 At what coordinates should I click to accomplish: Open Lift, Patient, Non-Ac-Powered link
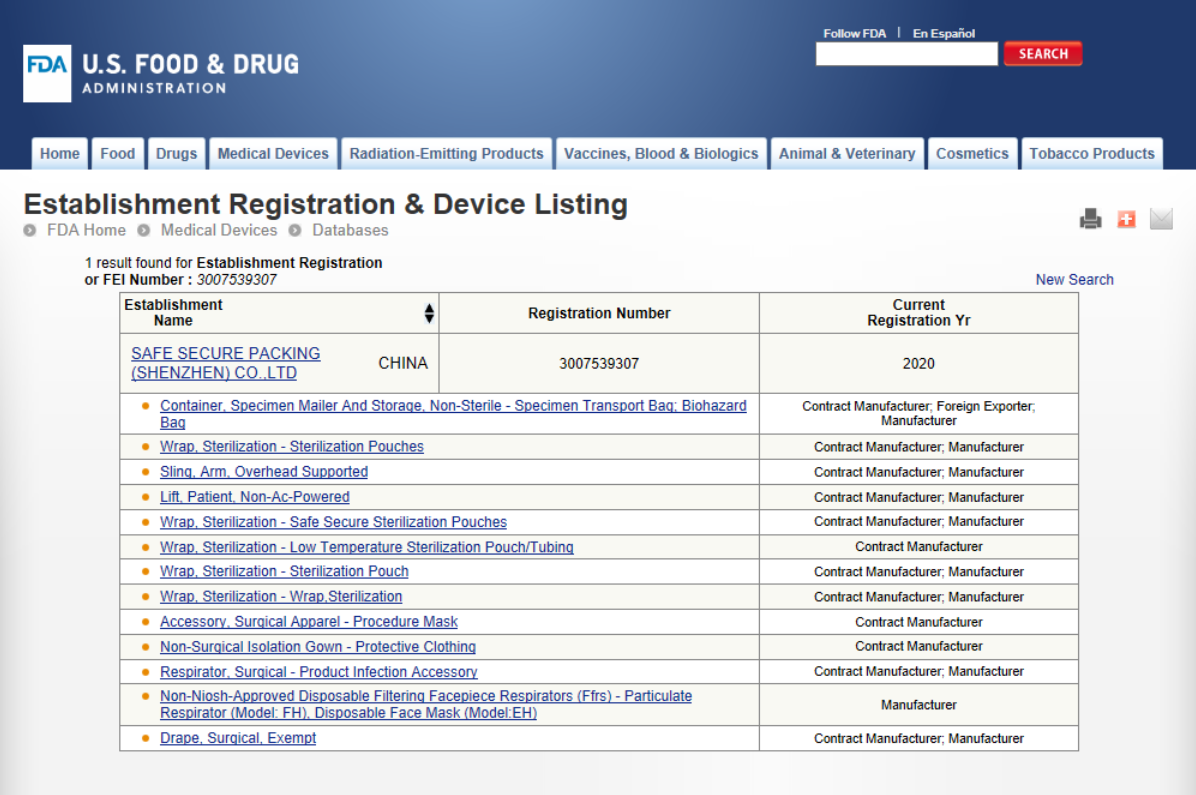pyautogui.click(x=255, y=497)
